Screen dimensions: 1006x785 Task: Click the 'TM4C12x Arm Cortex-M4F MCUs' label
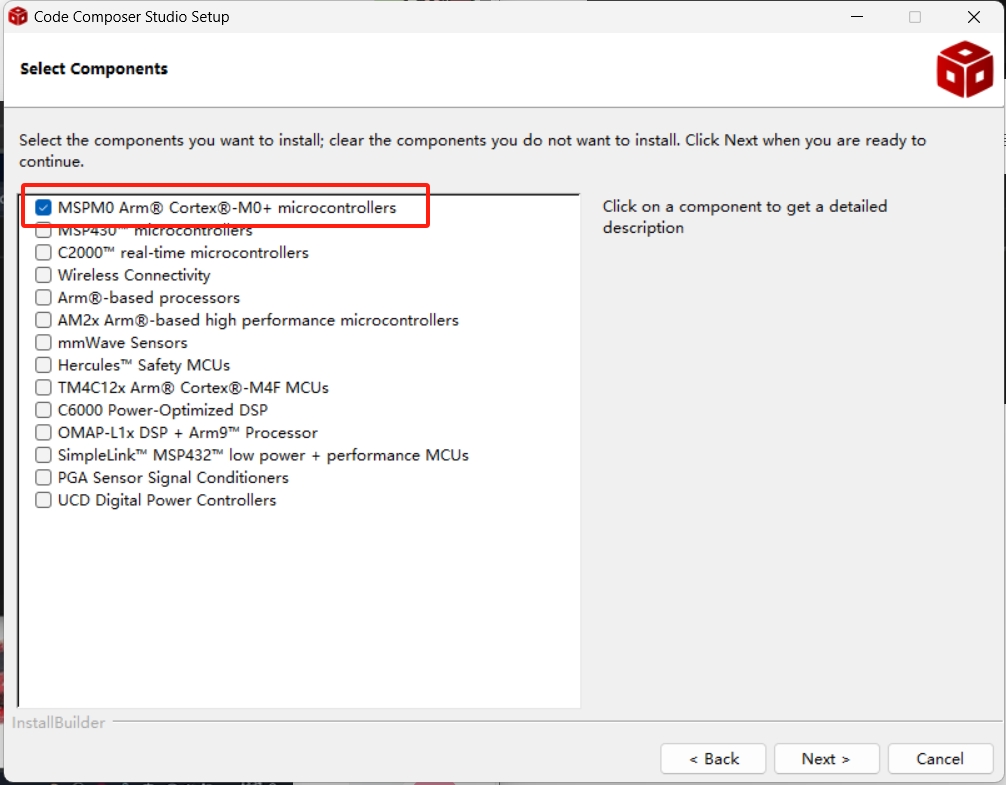193,387
